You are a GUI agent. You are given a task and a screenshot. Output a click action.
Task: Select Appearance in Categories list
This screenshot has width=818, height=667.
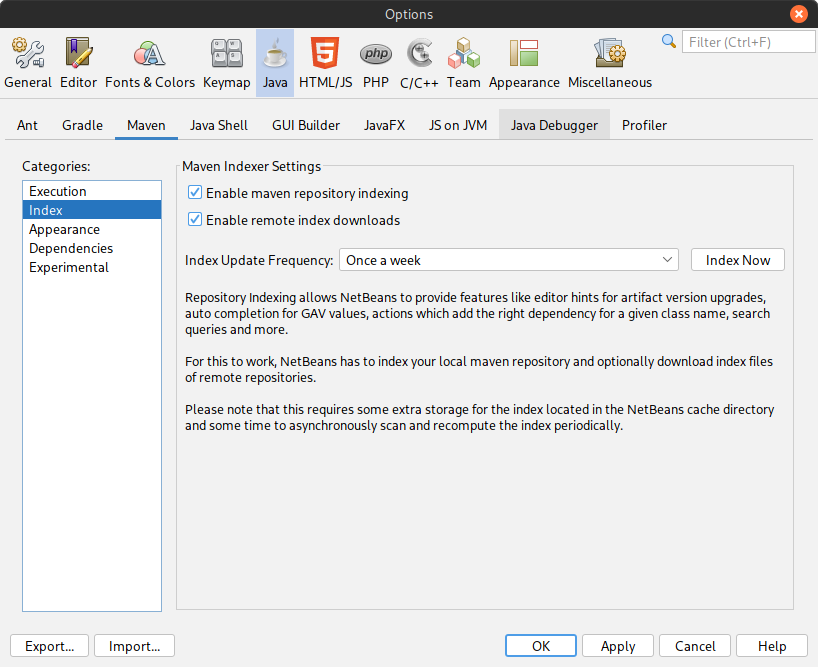[92, 229]
